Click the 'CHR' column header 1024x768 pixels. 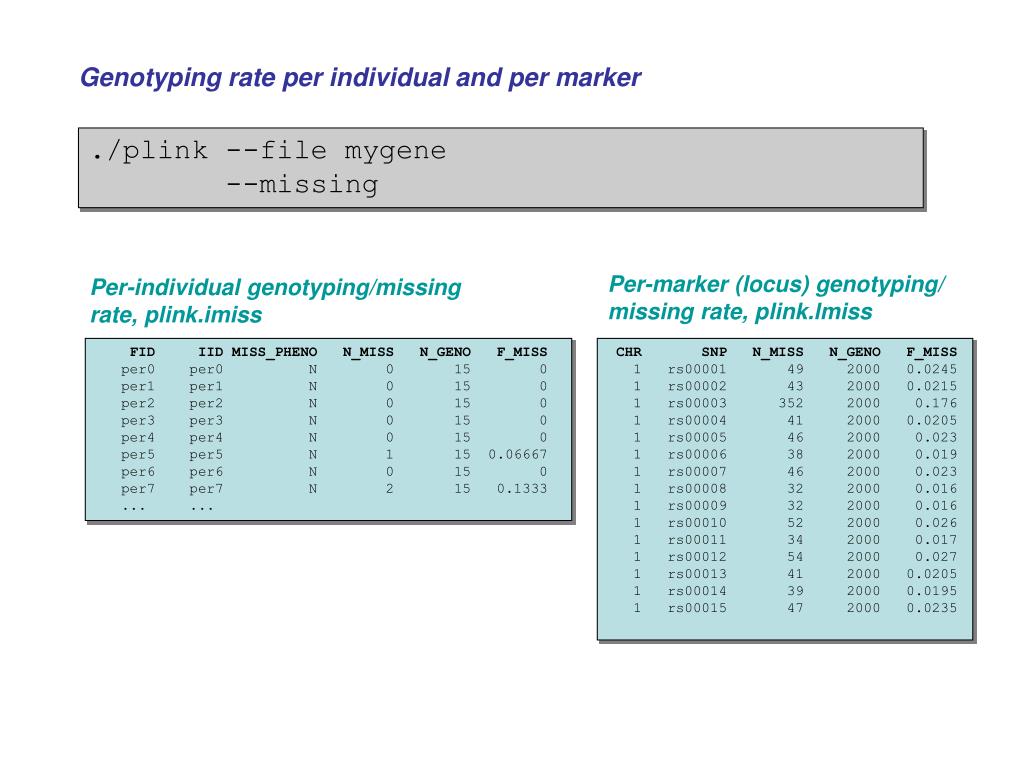pyautogui.click(x=629, y=352)
